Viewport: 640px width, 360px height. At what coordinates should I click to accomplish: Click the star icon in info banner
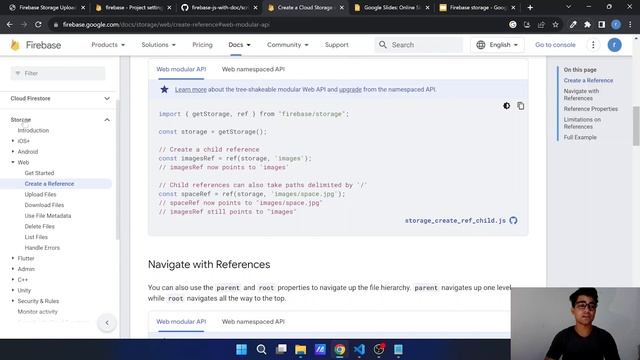[164, 89]
